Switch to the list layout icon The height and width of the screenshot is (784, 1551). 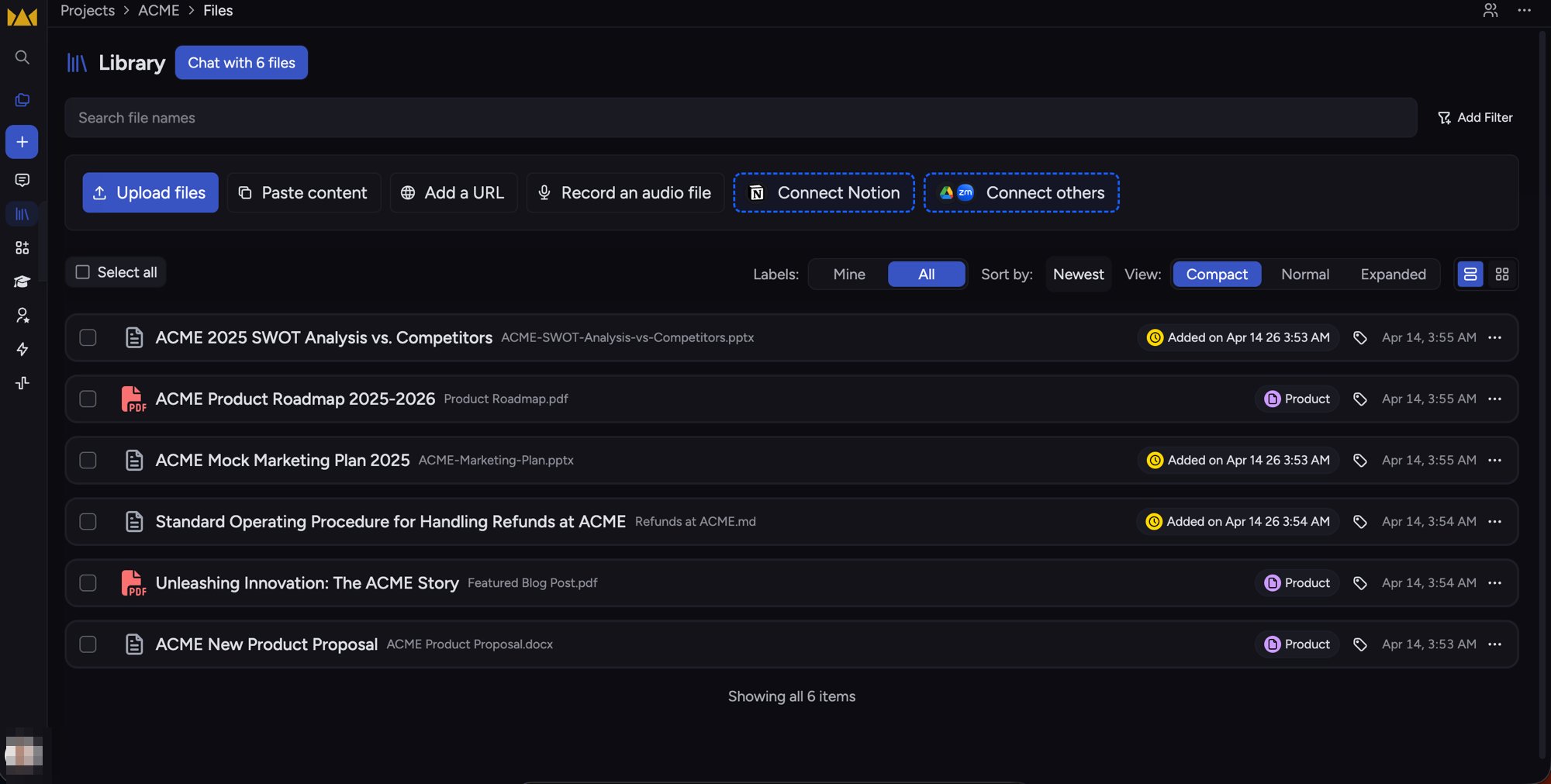tap(1470, 275)
